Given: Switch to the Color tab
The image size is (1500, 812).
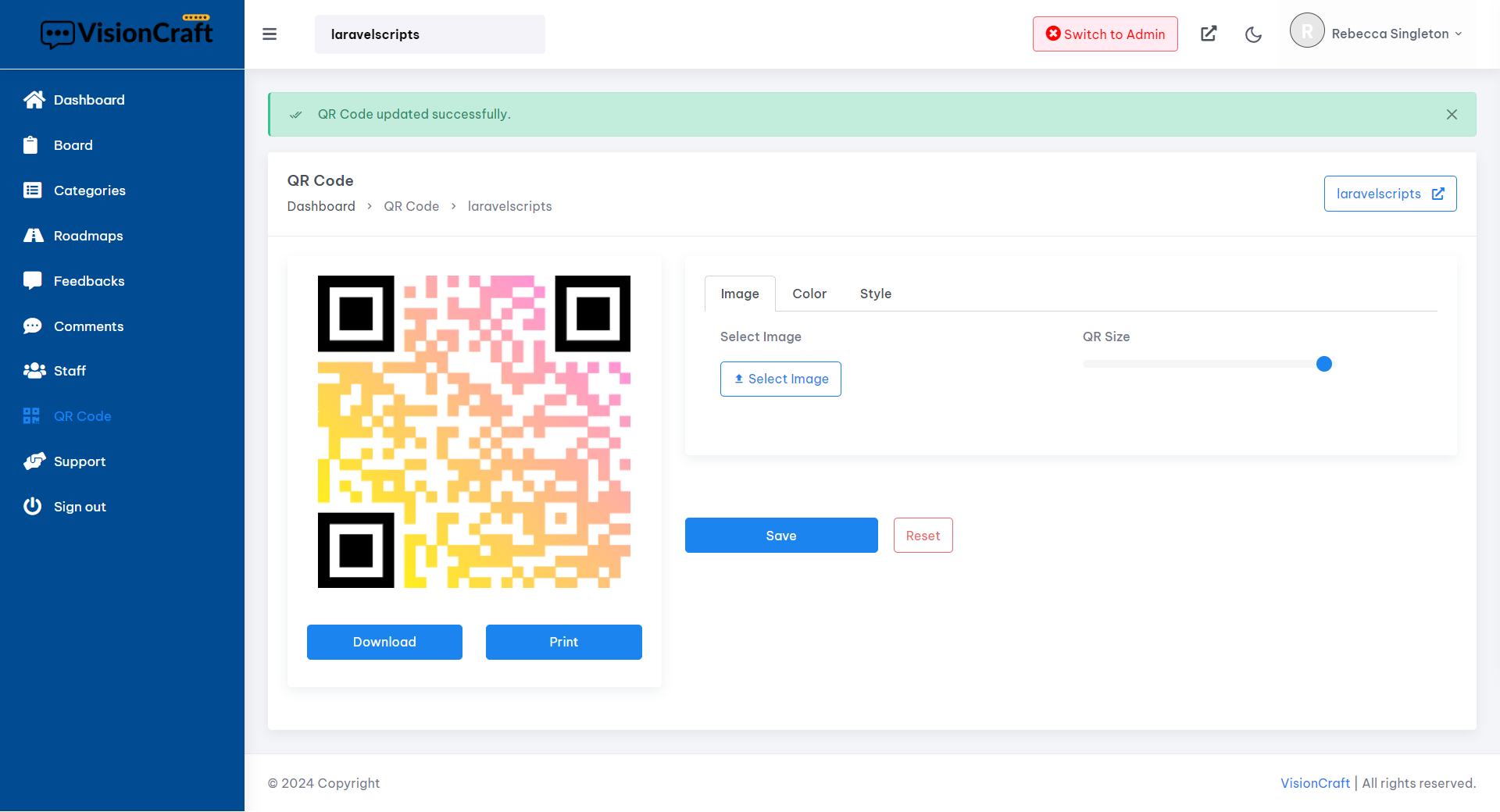Looking at the screenshot, I should pos(809,294).
